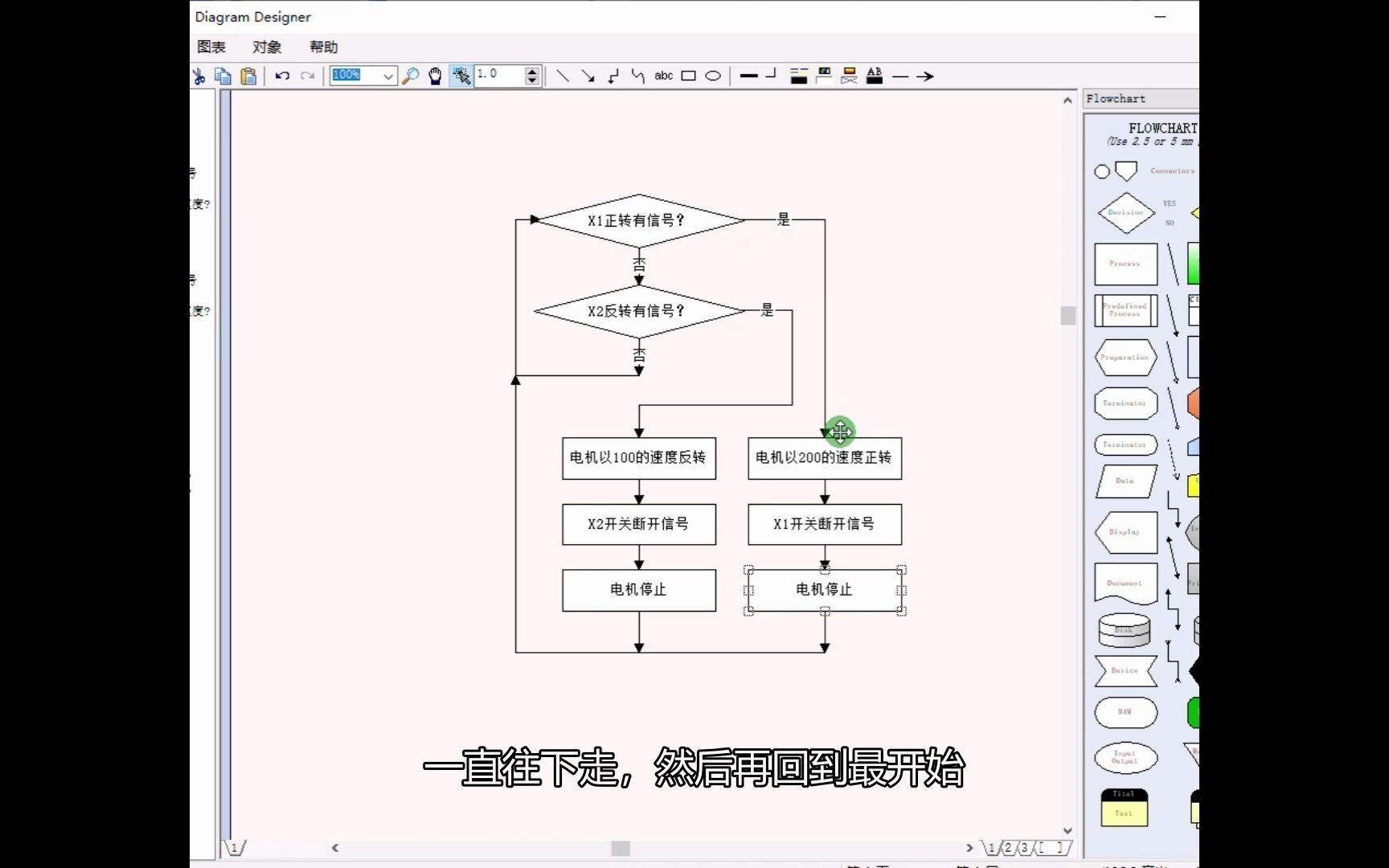Click the Flowchart palette header
The height and width of the screenshot is (868, 1389).
pos(1140,99)
